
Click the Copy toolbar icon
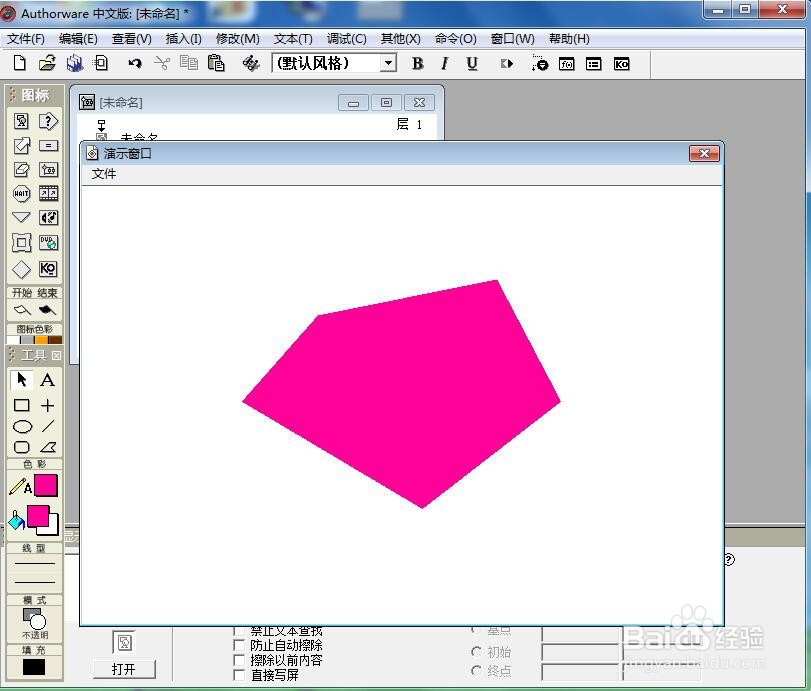(189, 63)
